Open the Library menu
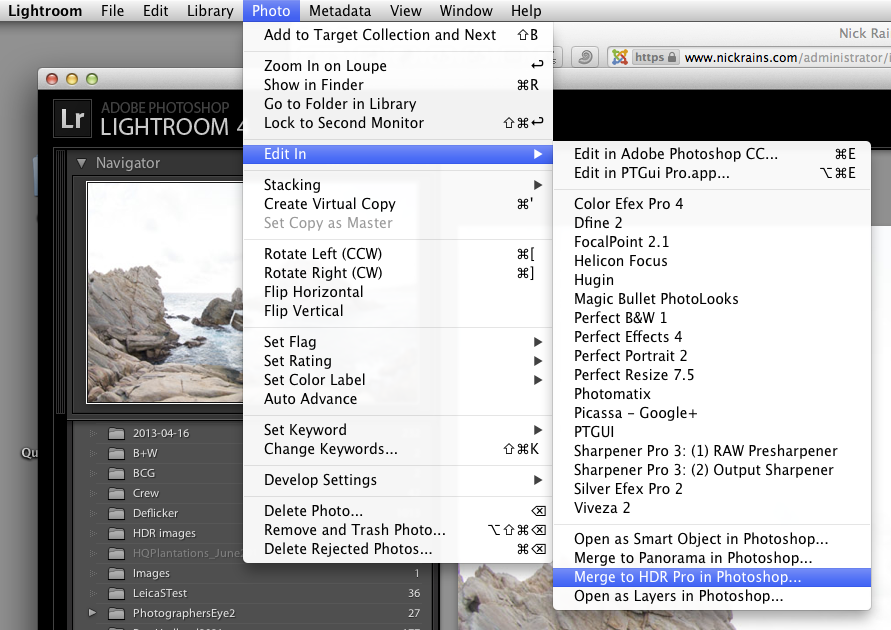 210,11
